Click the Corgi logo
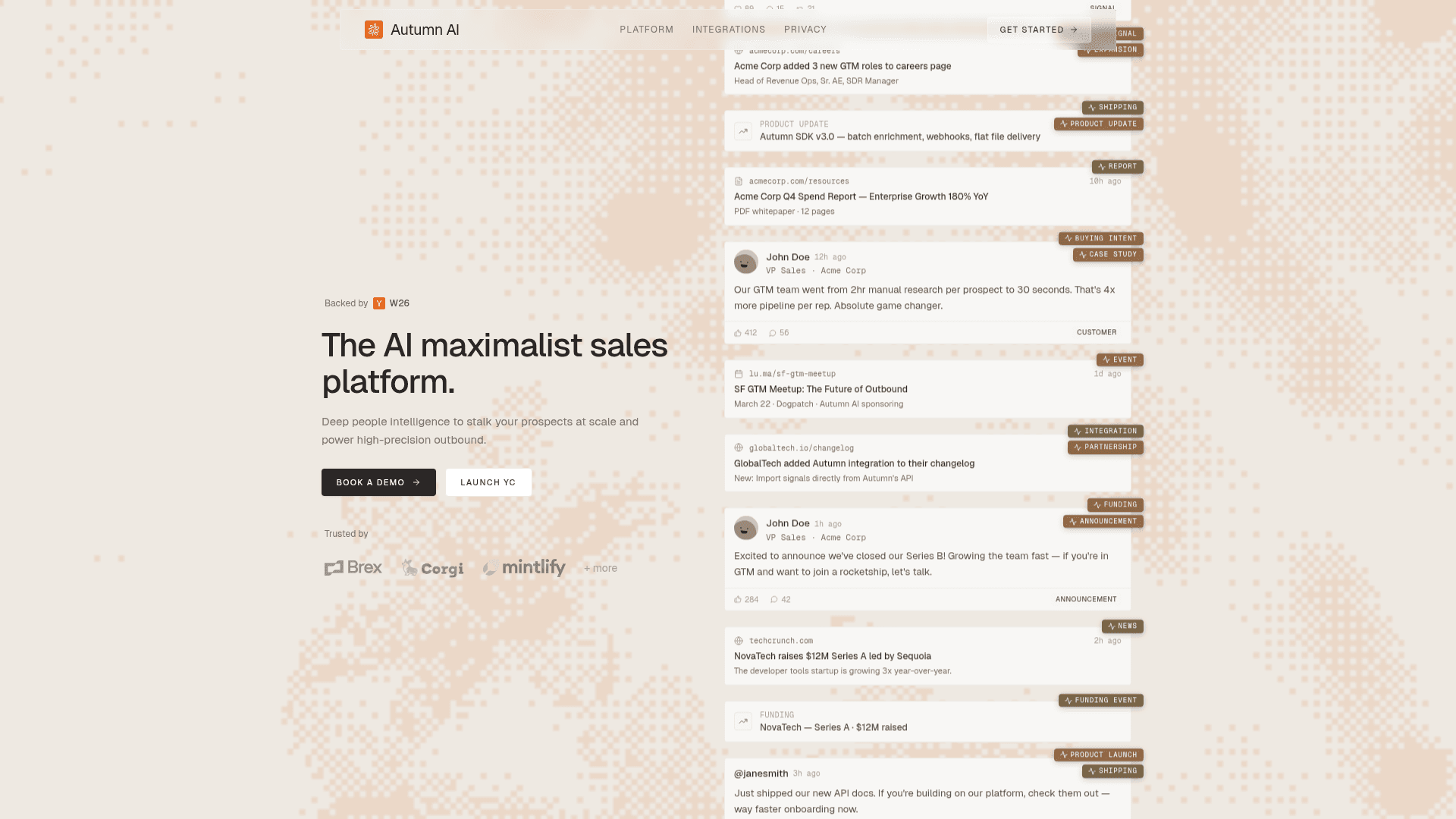Screen dimensions: 1456x819 click(x=432, y=568)
